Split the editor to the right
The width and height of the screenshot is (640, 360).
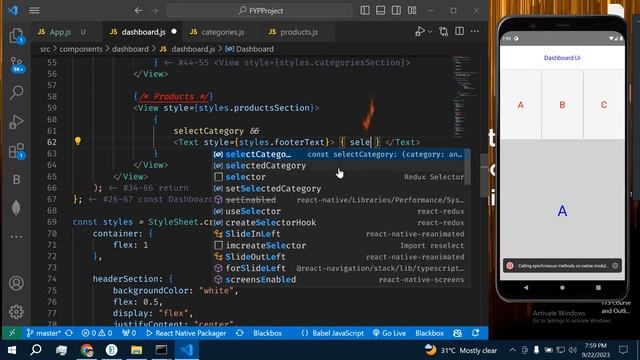tap(459, 31)
